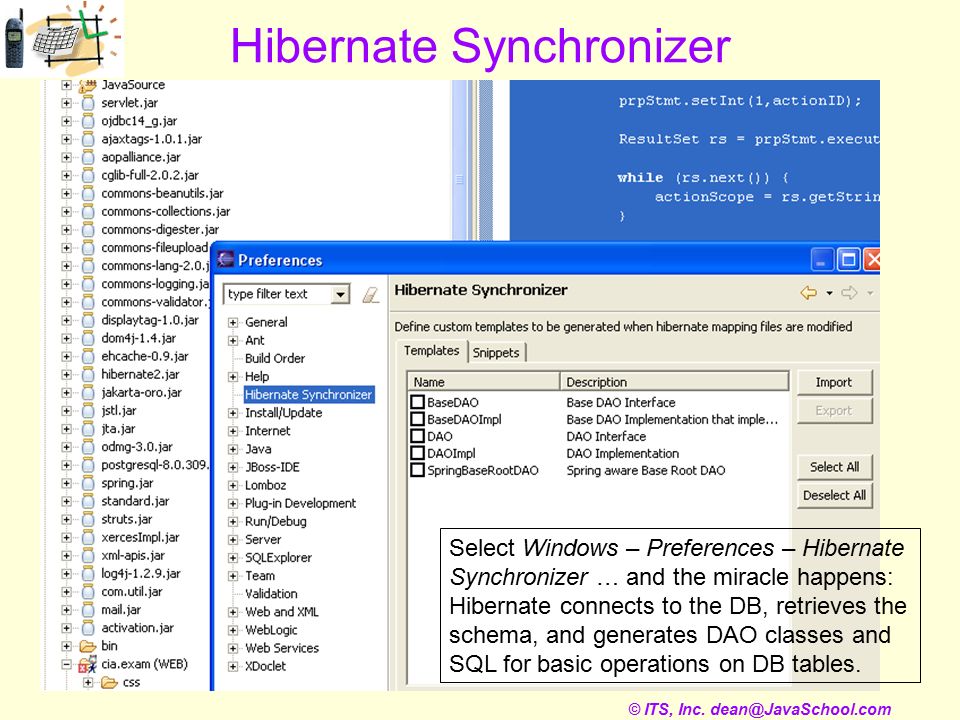Click the mail.jar jar icon

pos(88,610)
